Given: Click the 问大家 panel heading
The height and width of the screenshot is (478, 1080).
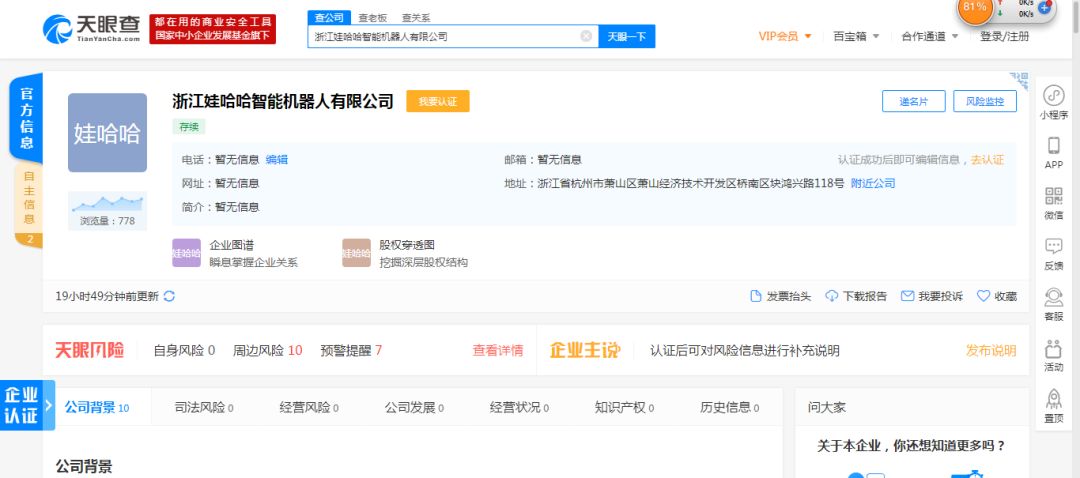Looking at the screenshot, I should [x=827, y=407].
